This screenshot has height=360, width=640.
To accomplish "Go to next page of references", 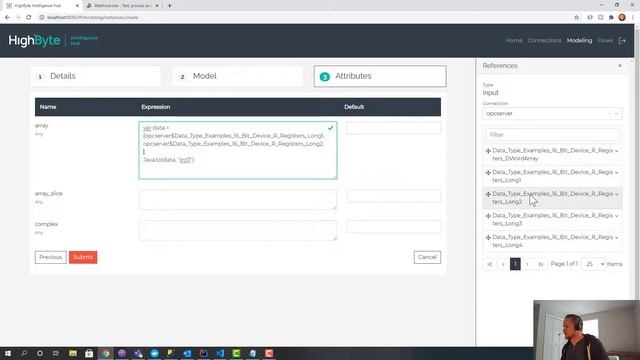I will coord(527,264).
